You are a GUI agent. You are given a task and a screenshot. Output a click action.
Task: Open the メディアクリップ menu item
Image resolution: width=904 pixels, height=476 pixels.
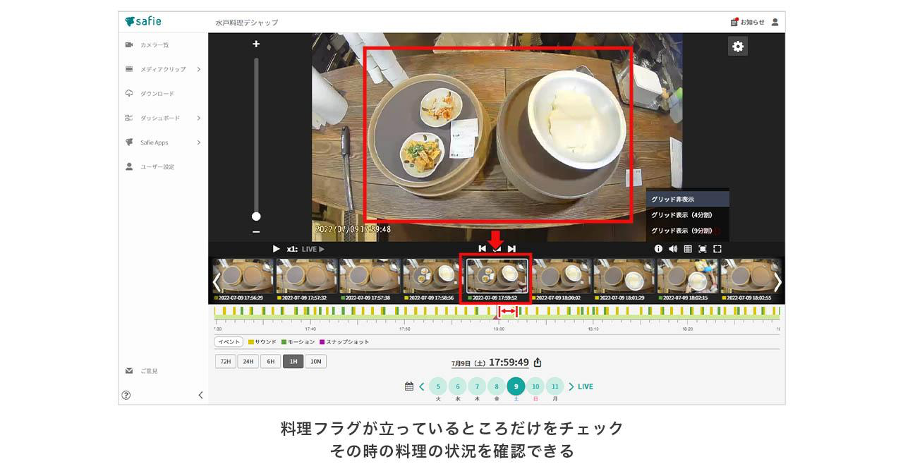click(x=163, y=69)
